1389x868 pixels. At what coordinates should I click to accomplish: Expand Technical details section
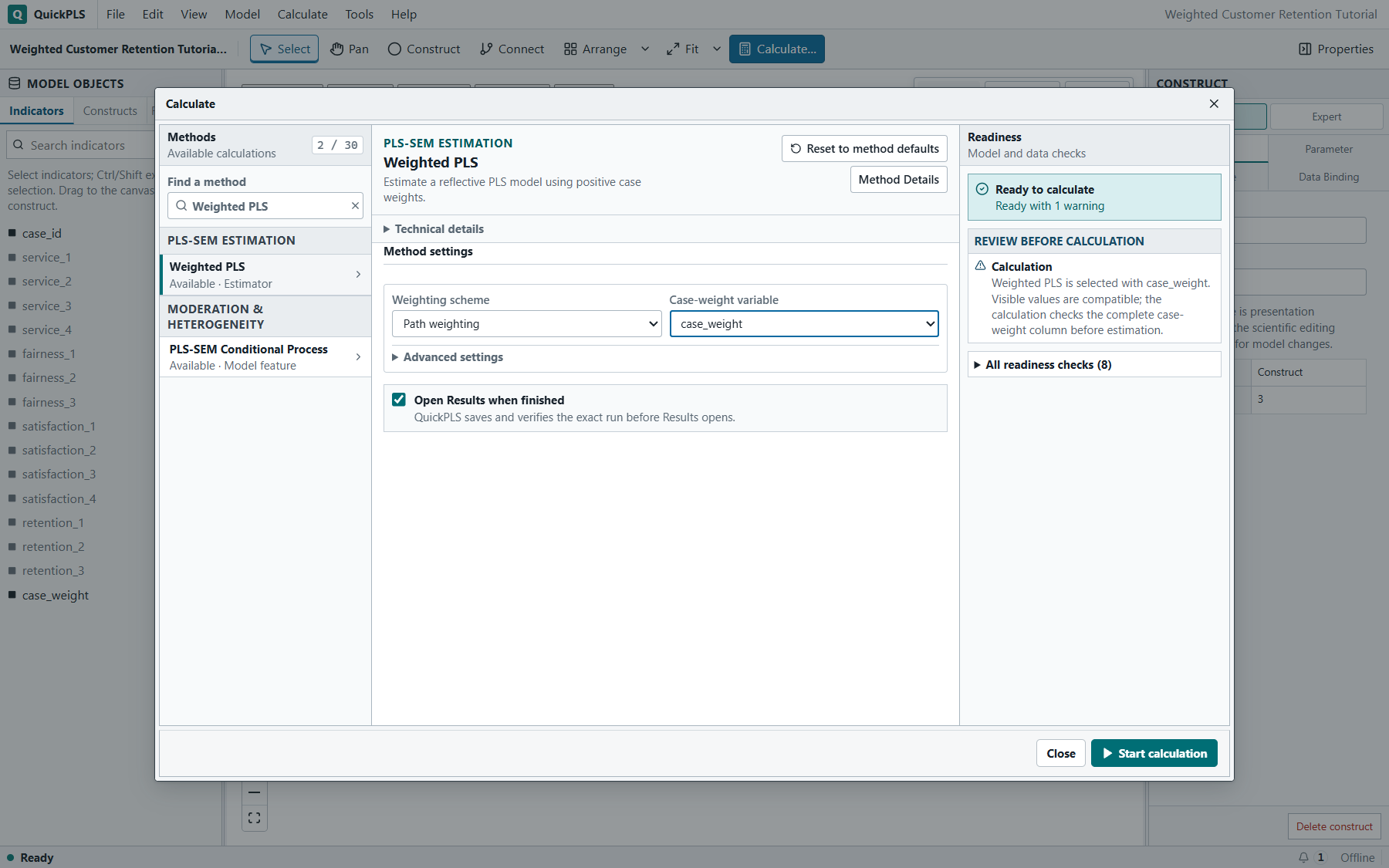point(434,229)
